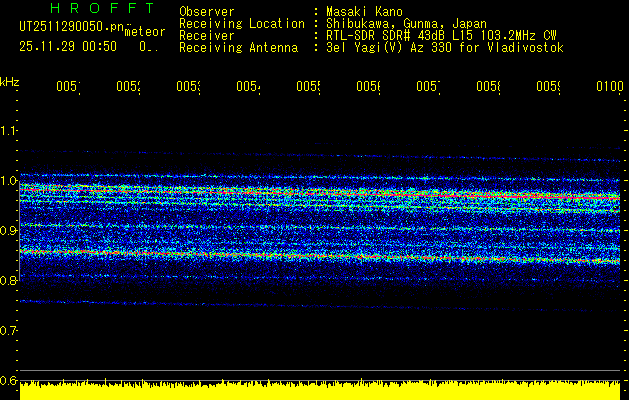Click the 'Receiving Antenna' label
629x400 pixels.
coord(238,48)
